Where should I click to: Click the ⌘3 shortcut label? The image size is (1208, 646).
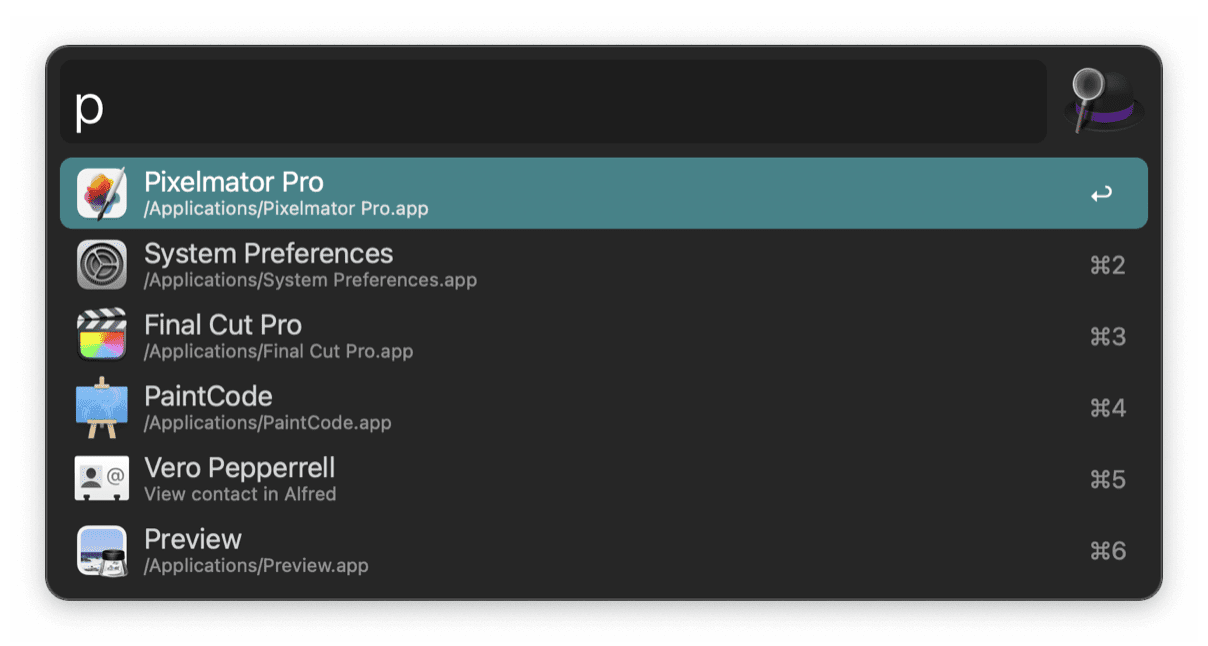[x=1108, y=336]
